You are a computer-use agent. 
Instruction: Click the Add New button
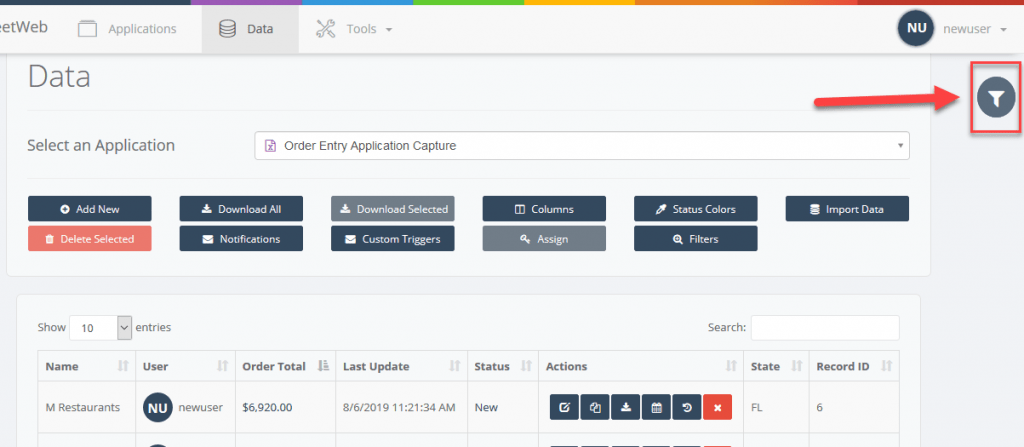[x=90, y=209]
